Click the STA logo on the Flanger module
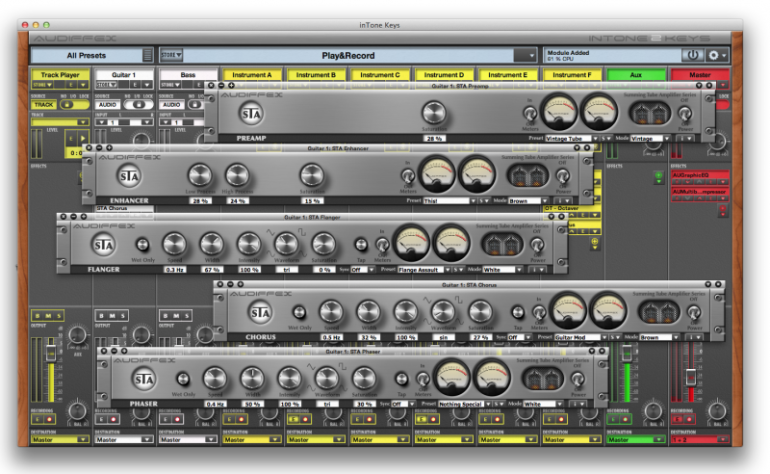The image size is (770, 474). pos(101,244)
